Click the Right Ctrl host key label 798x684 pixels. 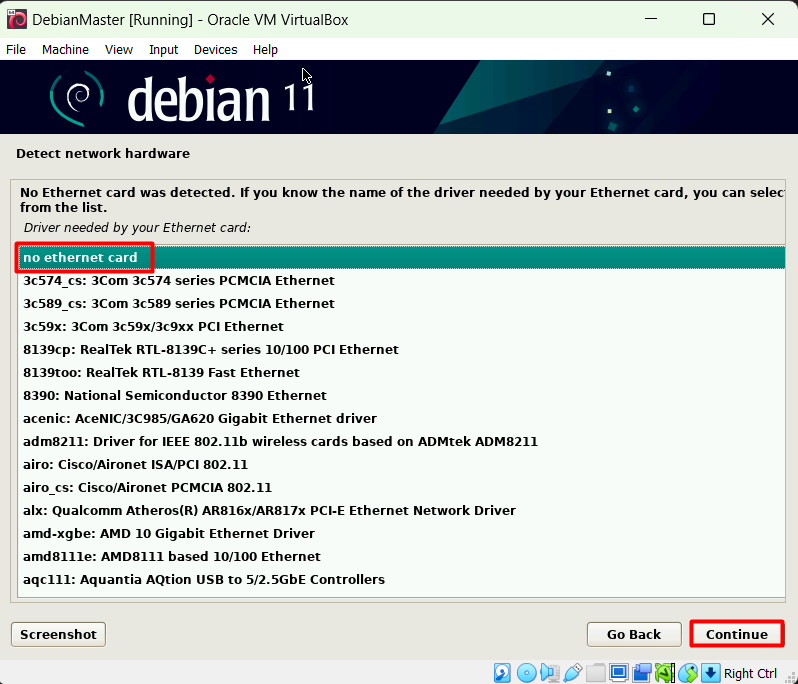coord(750,673)
